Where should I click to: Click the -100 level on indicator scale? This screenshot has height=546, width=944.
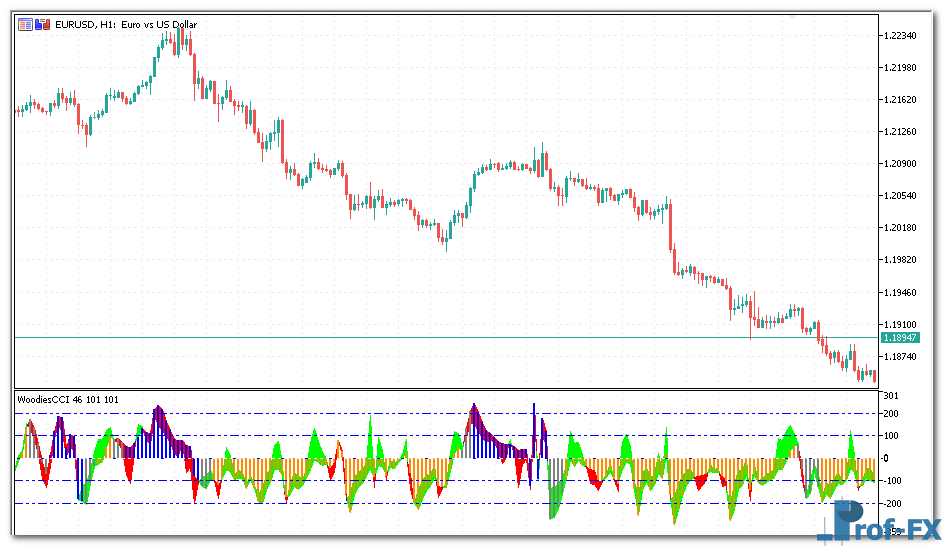pos(891,481)
